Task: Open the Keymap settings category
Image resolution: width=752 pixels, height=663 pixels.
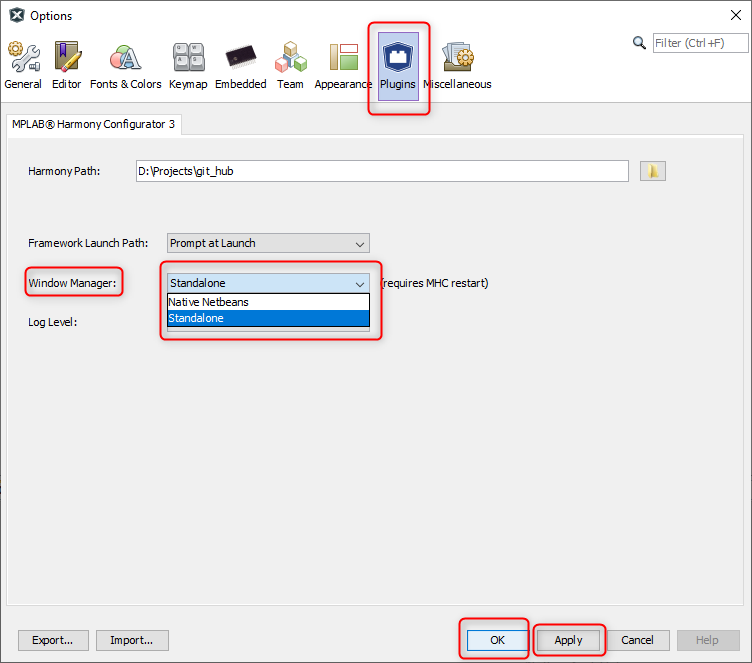Action: tap(188, 65)
